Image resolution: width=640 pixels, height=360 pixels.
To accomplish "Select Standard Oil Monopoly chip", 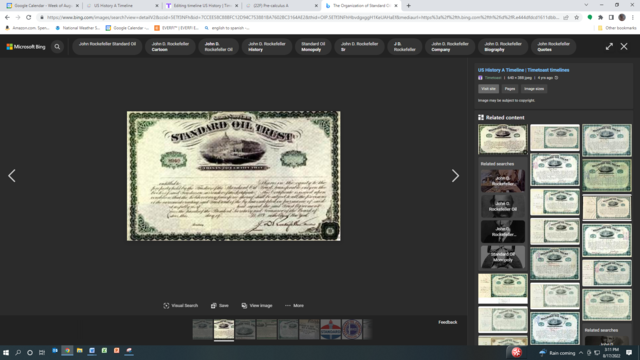I will [313, 47].
